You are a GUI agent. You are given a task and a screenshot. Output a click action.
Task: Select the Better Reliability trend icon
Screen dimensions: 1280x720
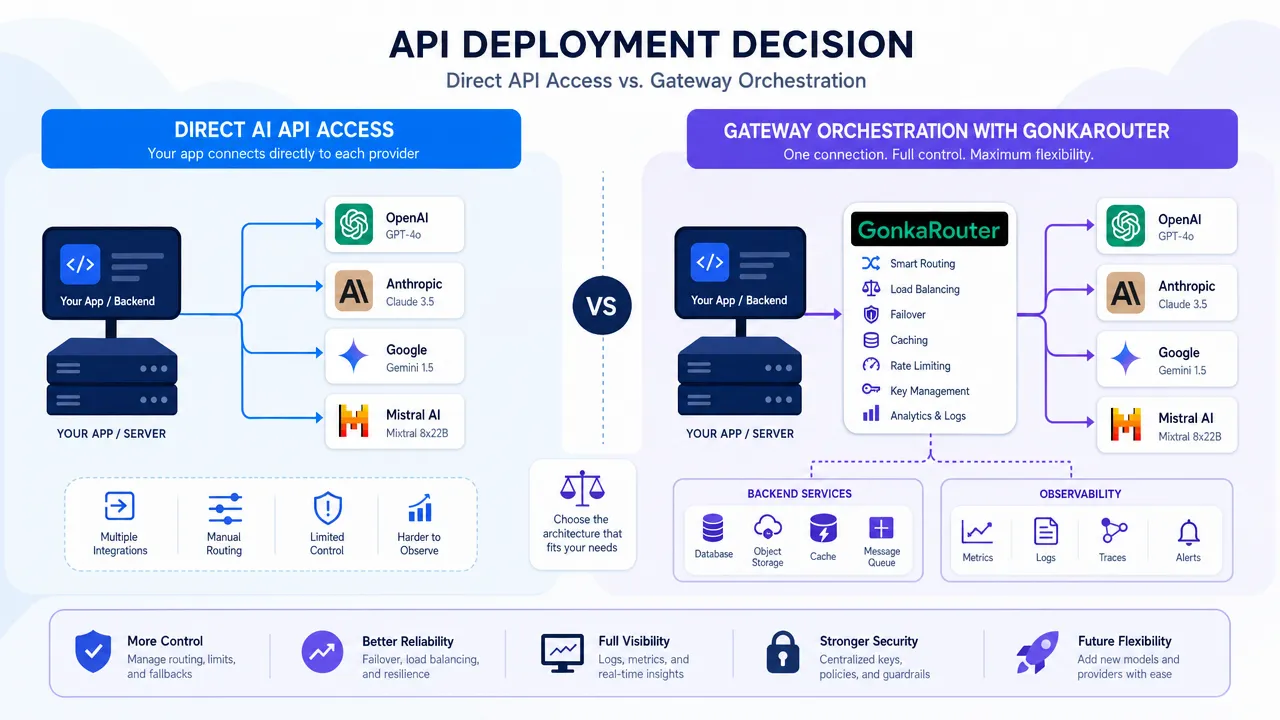(x=322, y=653)
